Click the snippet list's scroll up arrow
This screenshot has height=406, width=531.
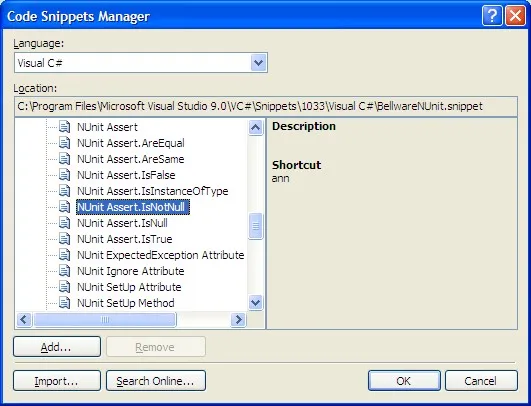(x=255, y=128)
